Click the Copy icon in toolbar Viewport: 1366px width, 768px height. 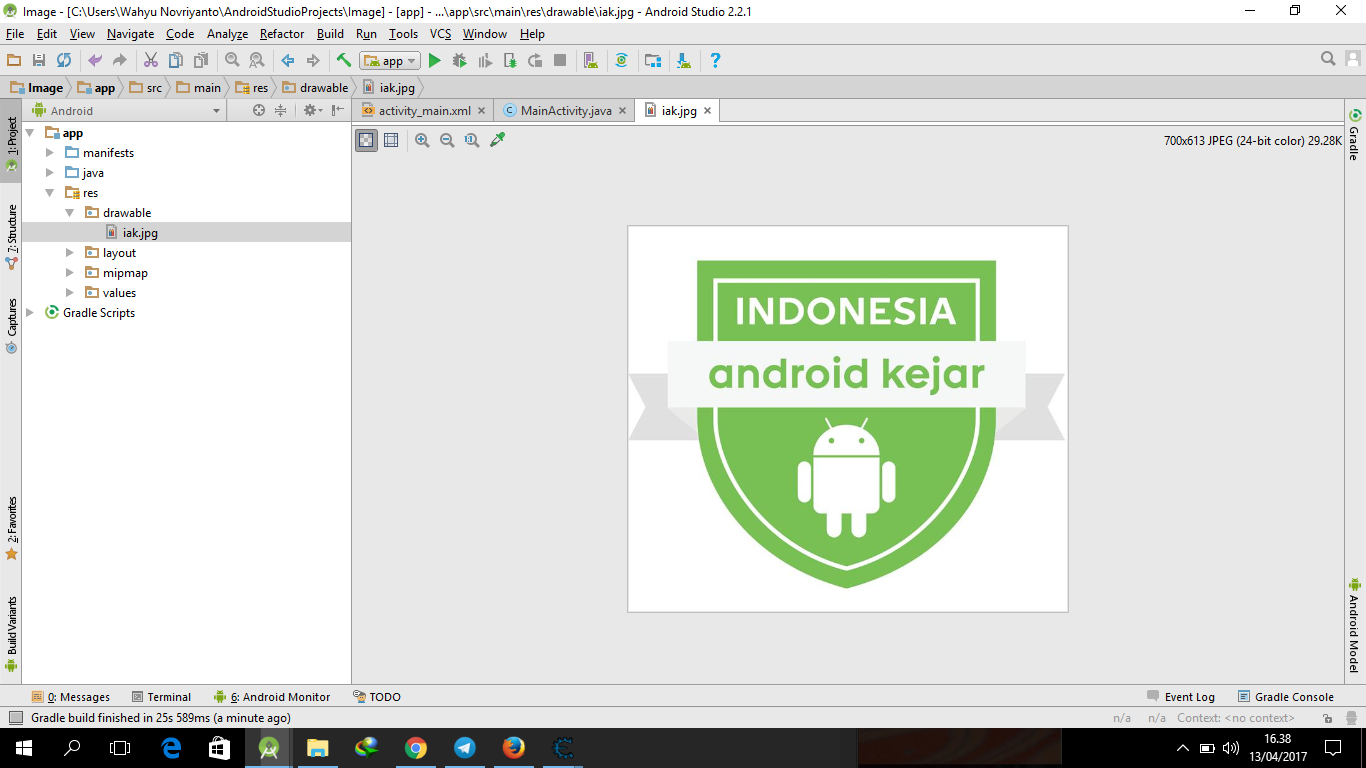click(x=176, y=60)
